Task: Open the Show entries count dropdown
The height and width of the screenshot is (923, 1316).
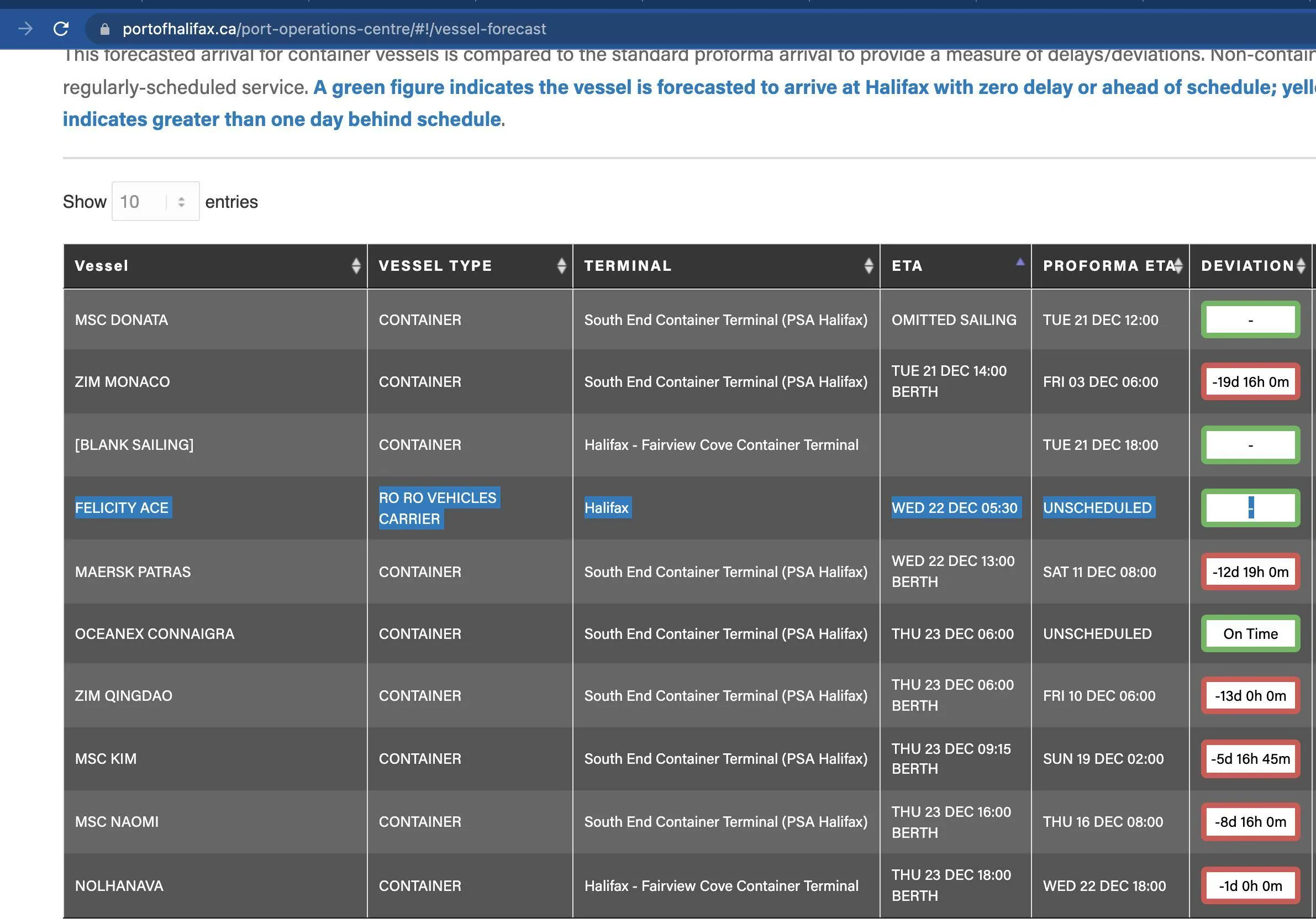Action: coord(155,201)
